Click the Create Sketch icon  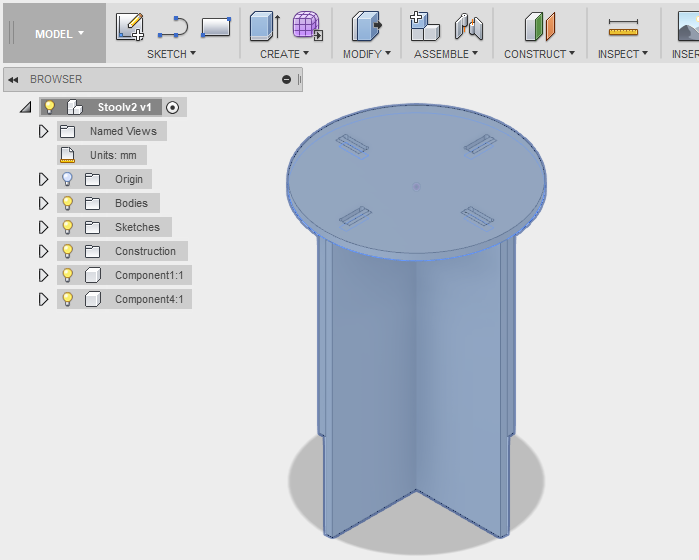pyautogui.click(x=130, y=27)
